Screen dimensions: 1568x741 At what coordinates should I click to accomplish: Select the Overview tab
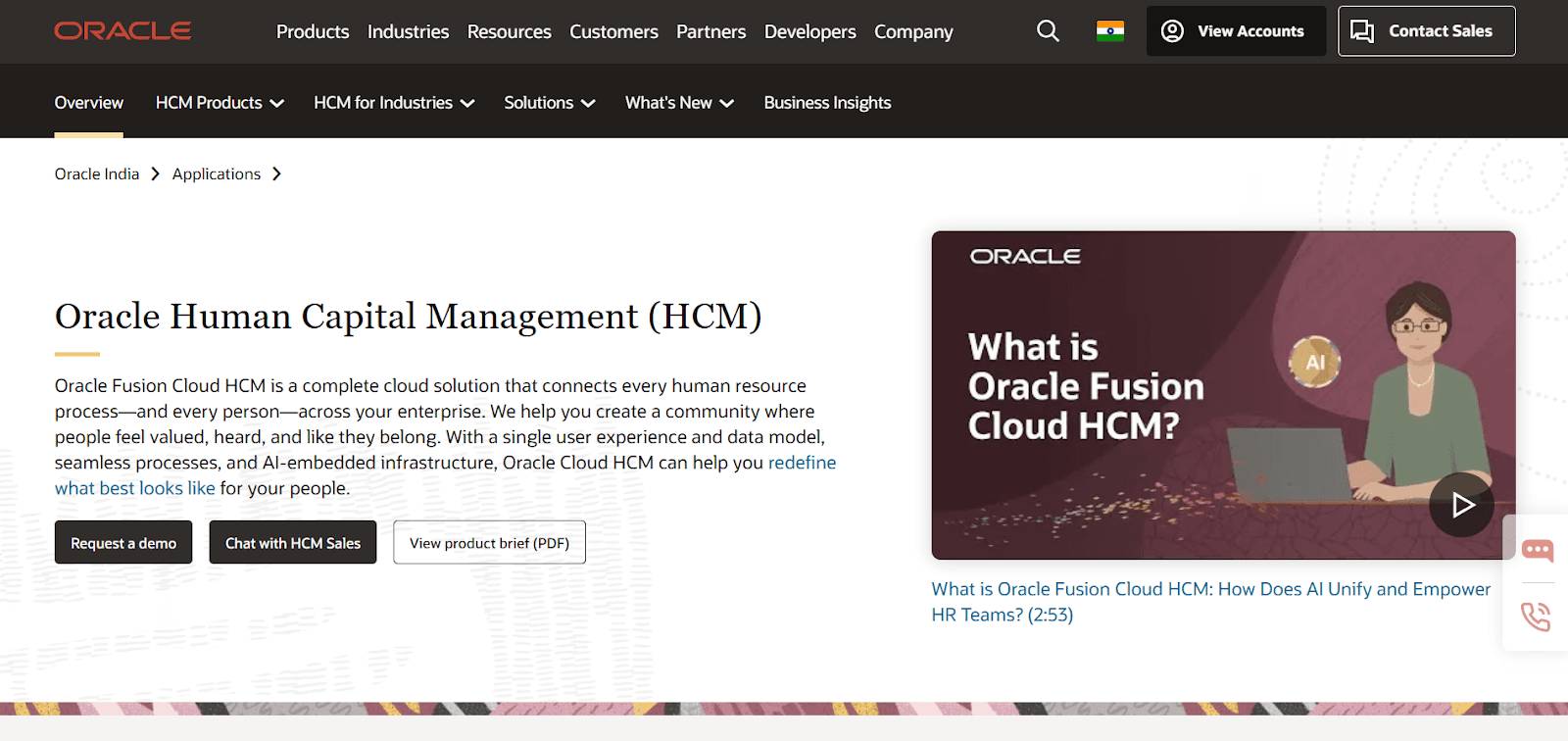click(x=89, y=103)
